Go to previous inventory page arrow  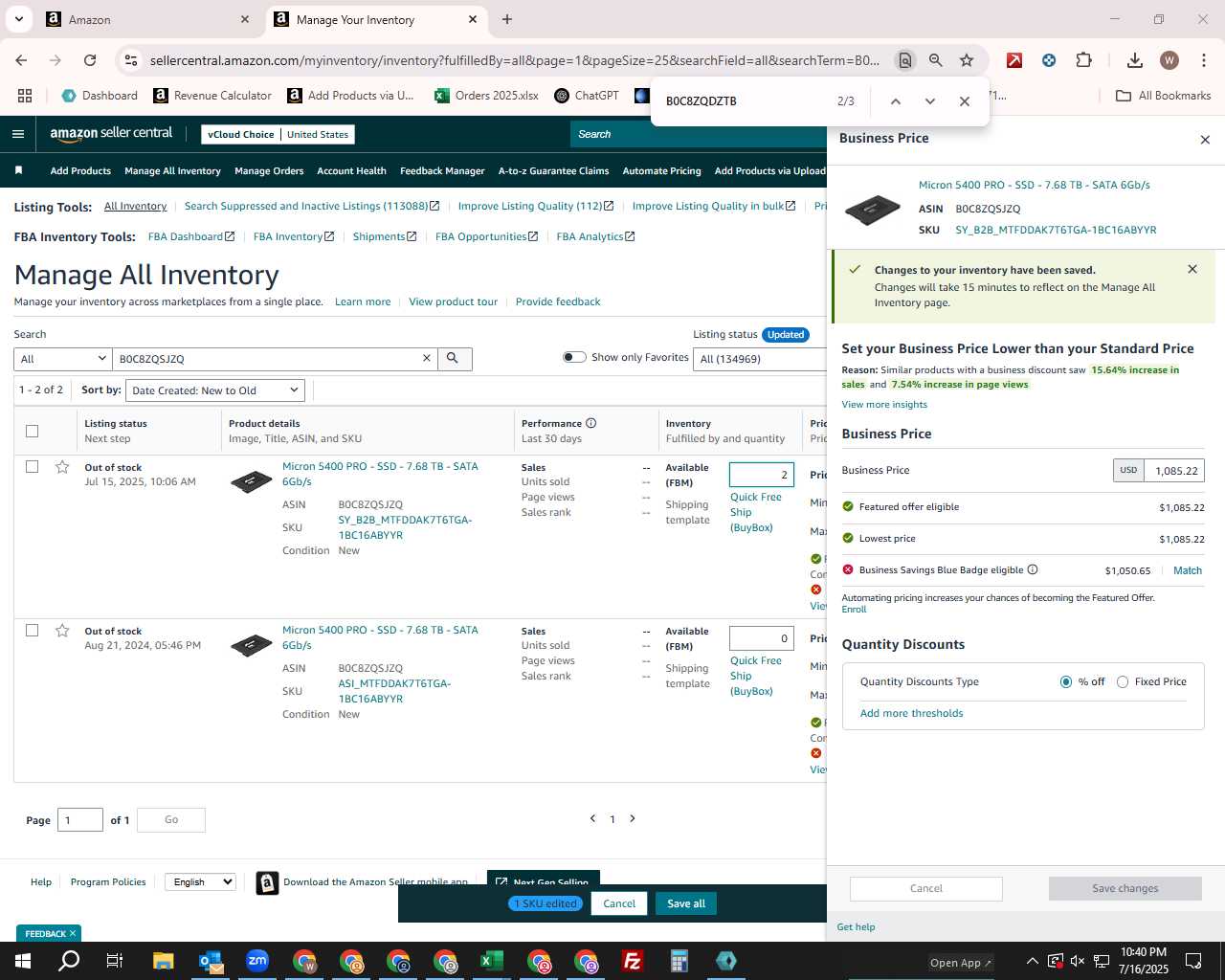click(592, 818)
